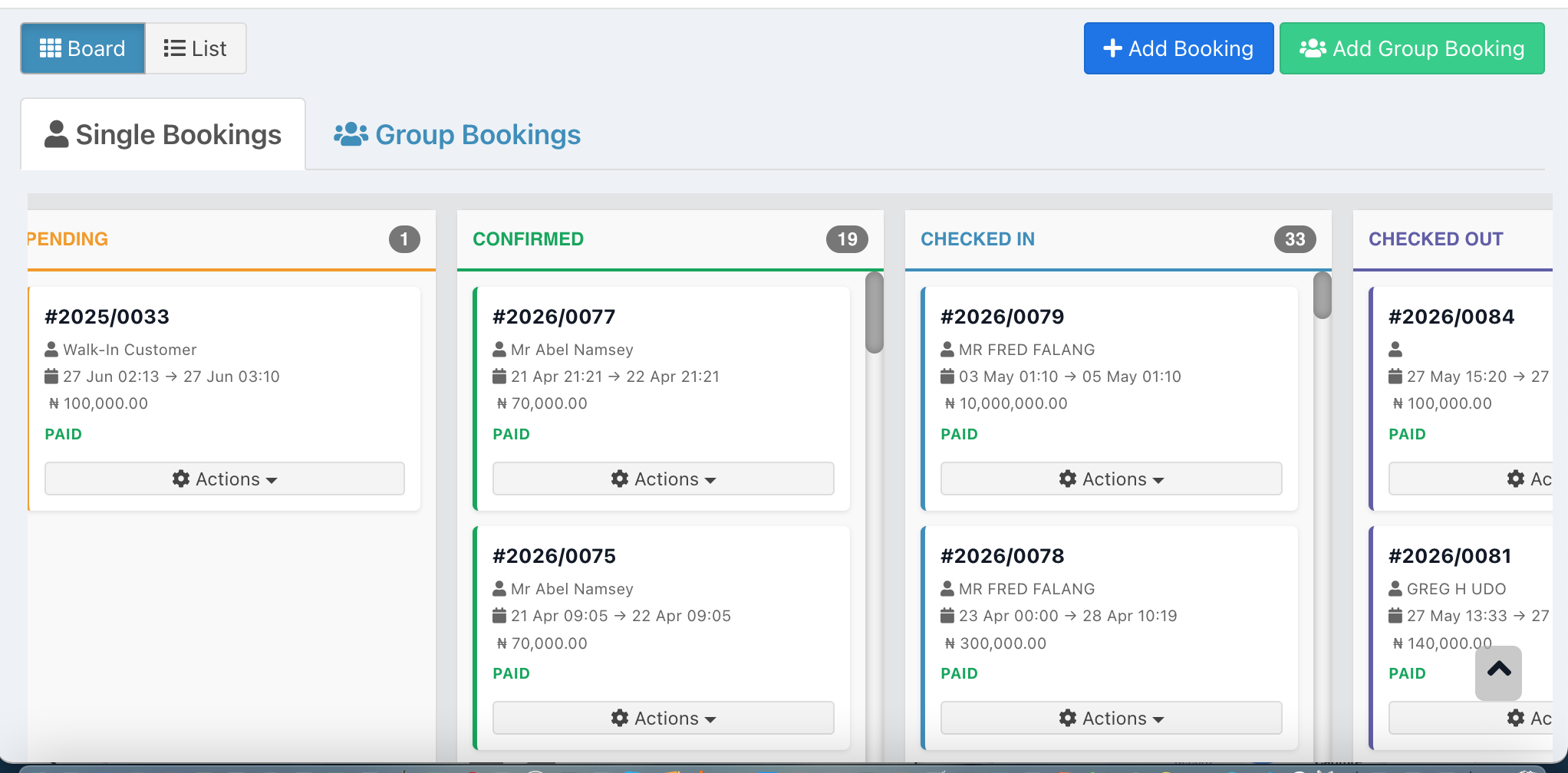Image resolution: width=1568 pixels, height=773 pixels.
Task: Click the person icon beside Walk-In Customer
Action: tap(51, 350)
